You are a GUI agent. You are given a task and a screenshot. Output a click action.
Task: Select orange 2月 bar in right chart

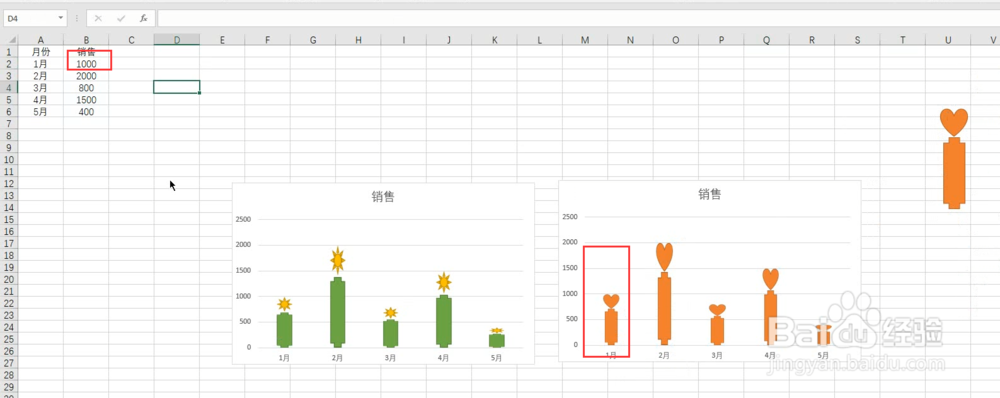pyautogui.click(x=664, y=308)
